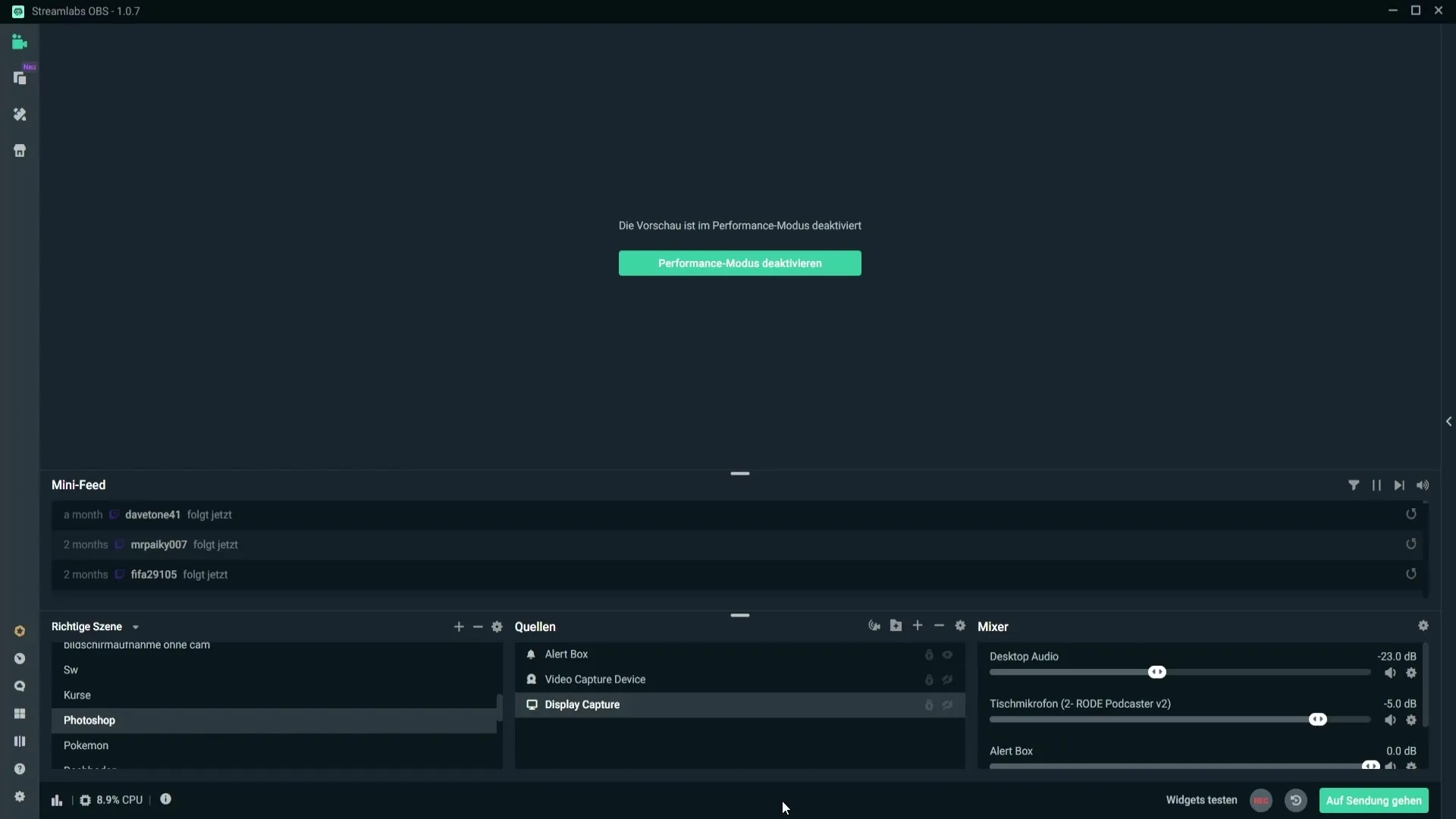Click the Tischmikrofon volume slider handle

tap(1318, 719)
